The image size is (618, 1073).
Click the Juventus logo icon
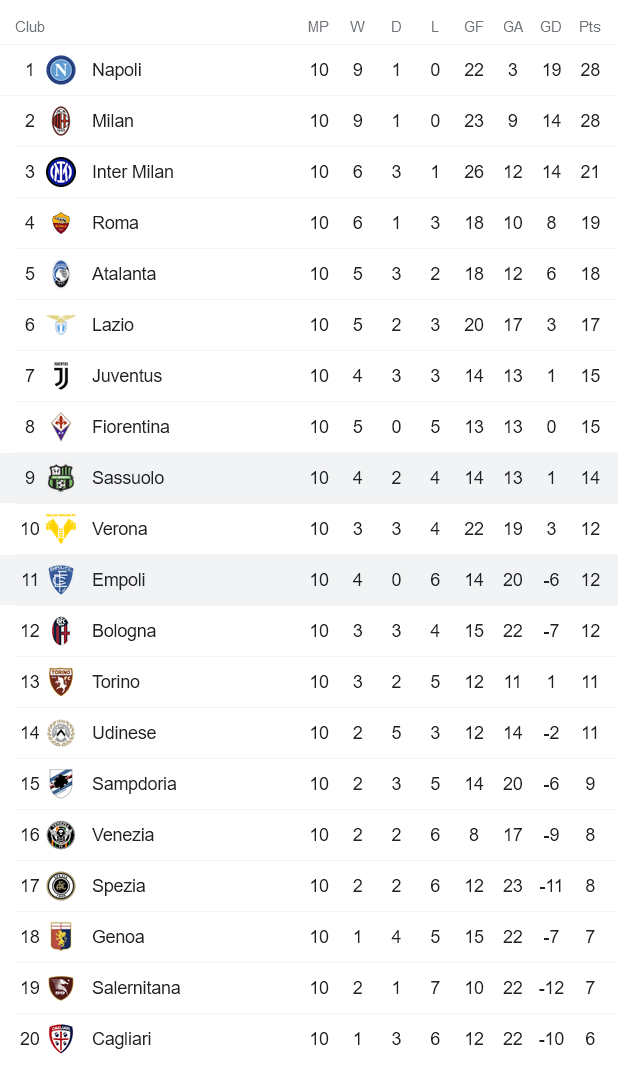click(61, 376)
